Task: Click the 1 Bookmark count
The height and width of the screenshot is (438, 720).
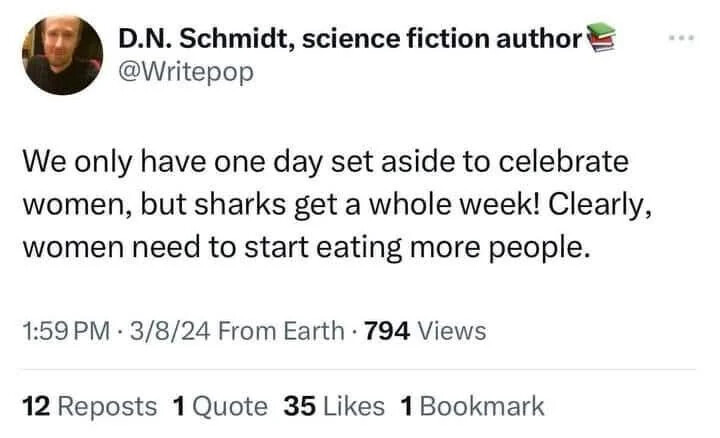Action: (x=471, y=406)
